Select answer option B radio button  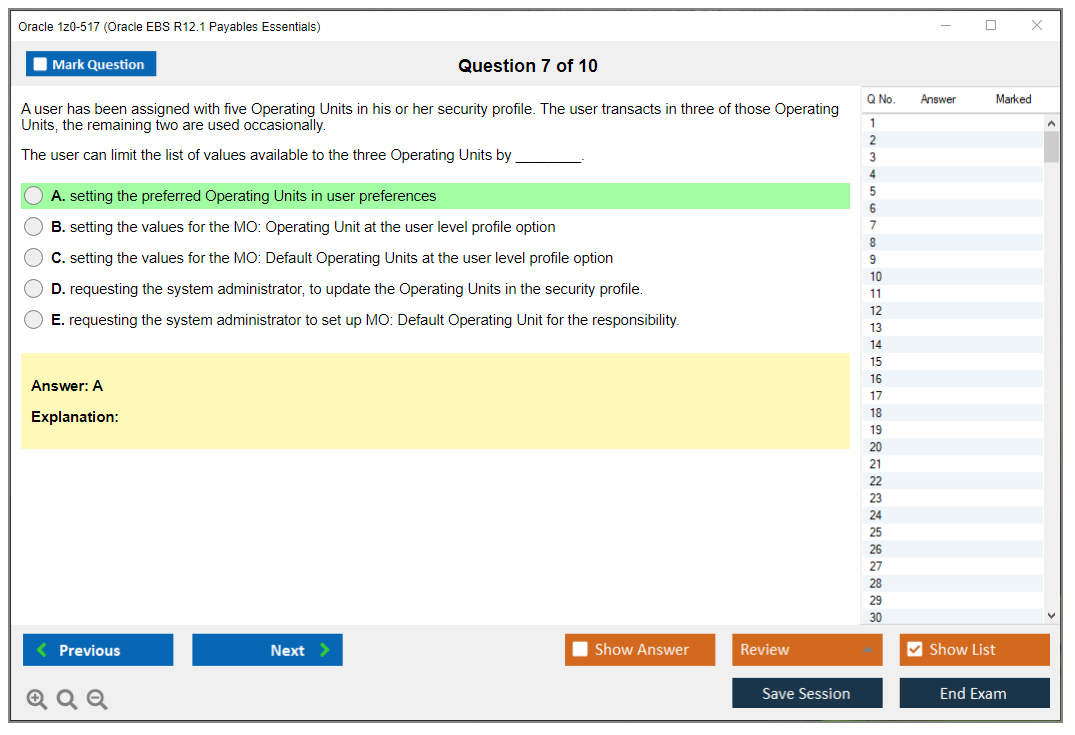[x=34, y=227]
